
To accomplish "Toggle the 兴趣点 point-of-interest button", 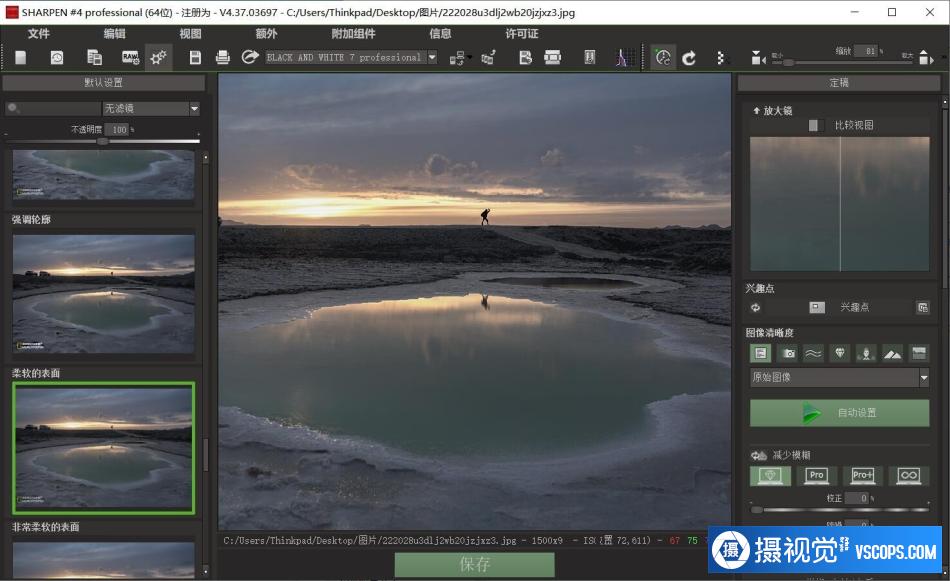I will (x=817, y=308).
